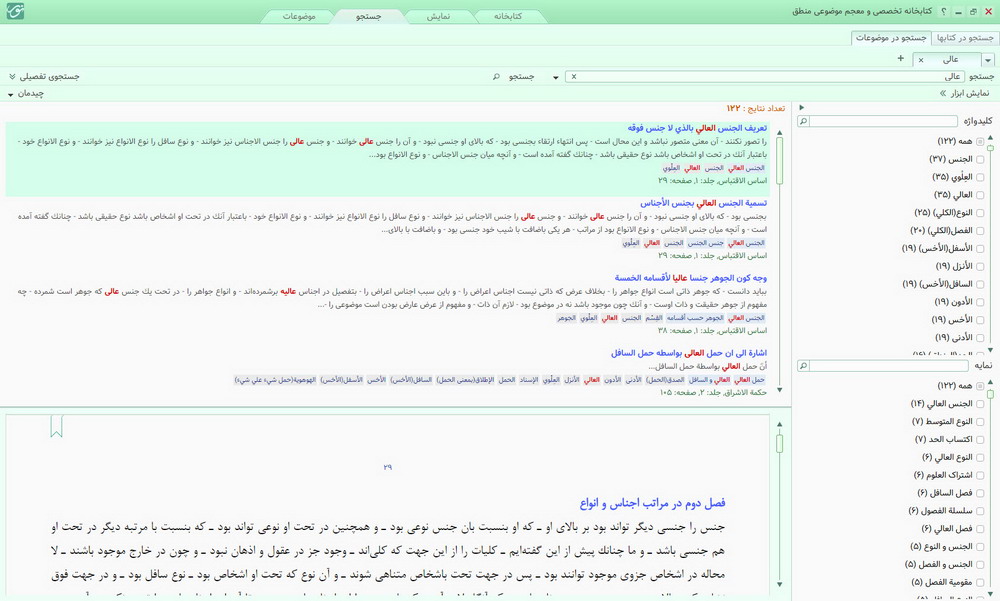Focus the main search field containing عالی

click(765, 77)
